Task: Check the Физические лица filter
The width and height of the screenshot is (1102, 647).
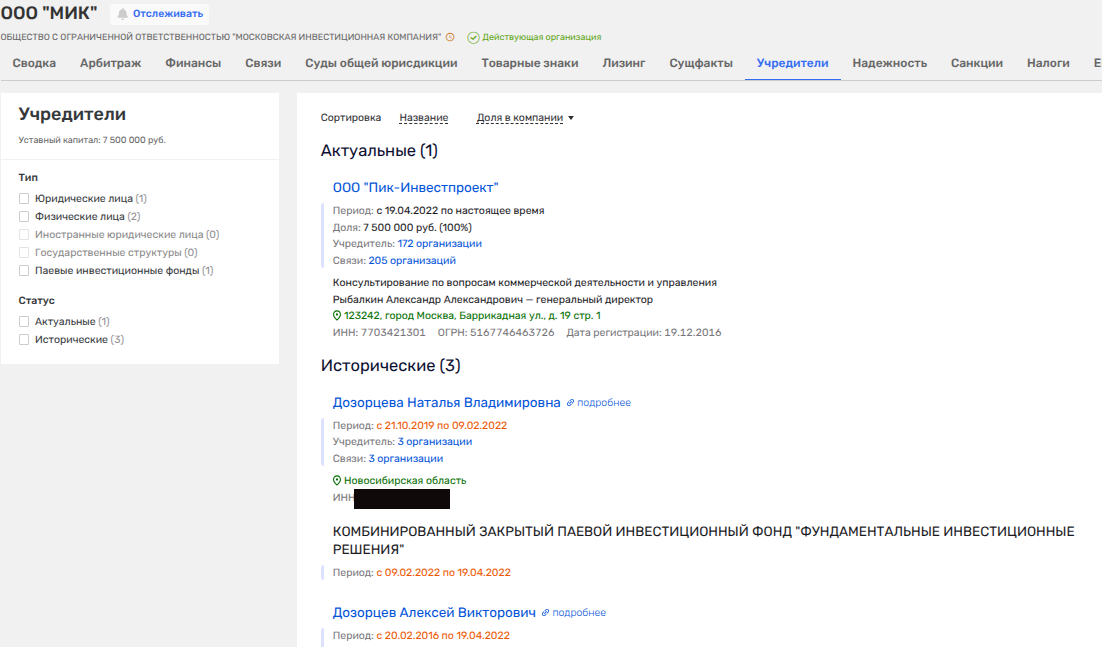Action: 24,216
